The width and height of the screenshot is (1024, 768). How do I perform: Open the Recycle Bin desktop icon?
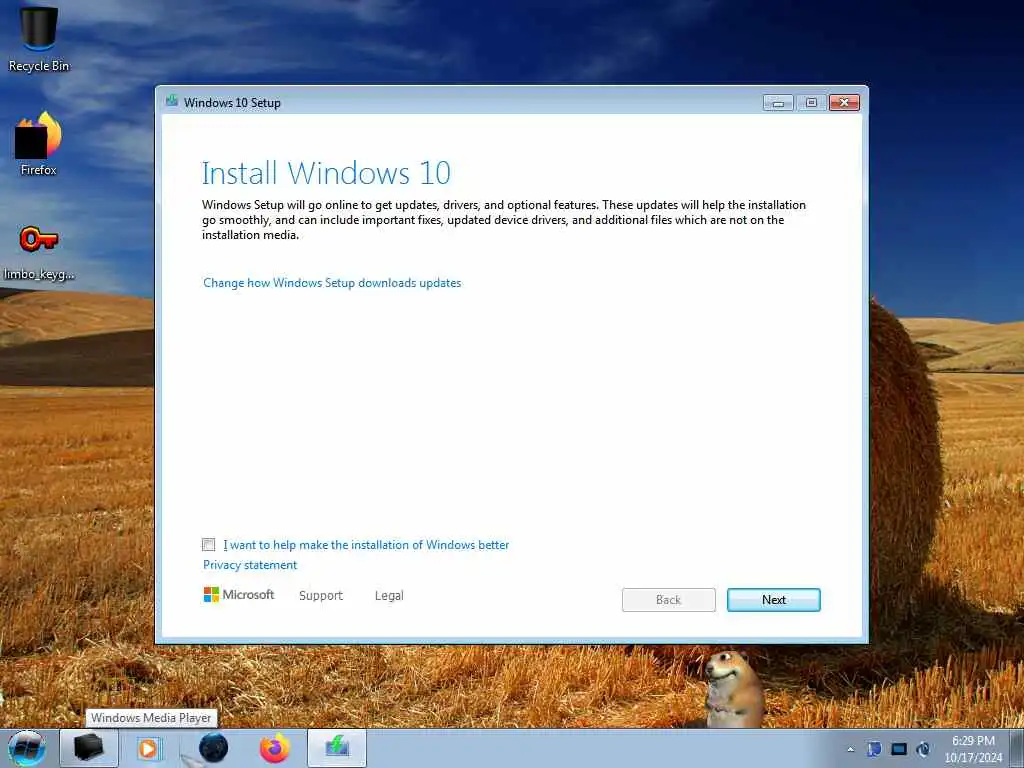point(39,37)
